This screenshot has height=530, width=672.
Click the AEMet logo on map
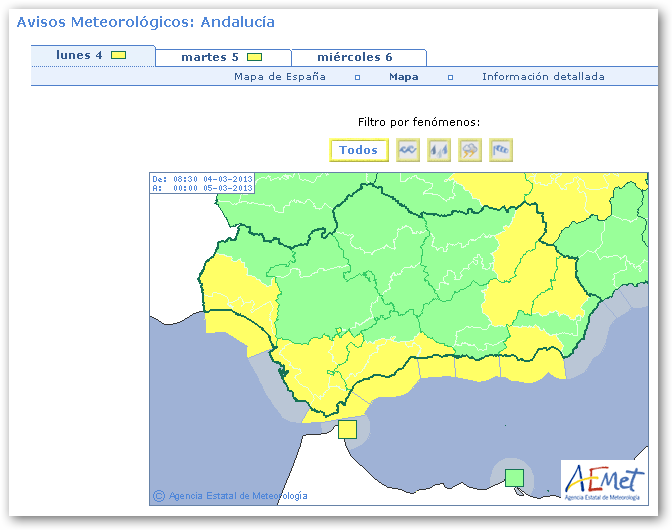pyautogui.click(x=601, y=481)
